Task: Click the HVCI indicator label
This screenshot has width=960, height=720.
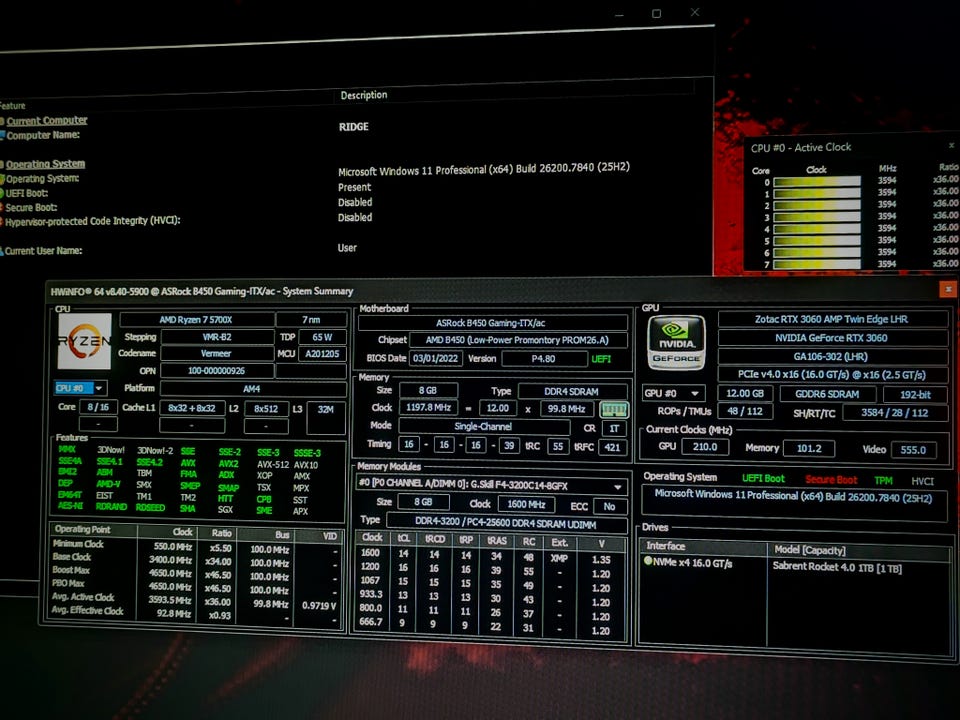Action: (923, 481)
